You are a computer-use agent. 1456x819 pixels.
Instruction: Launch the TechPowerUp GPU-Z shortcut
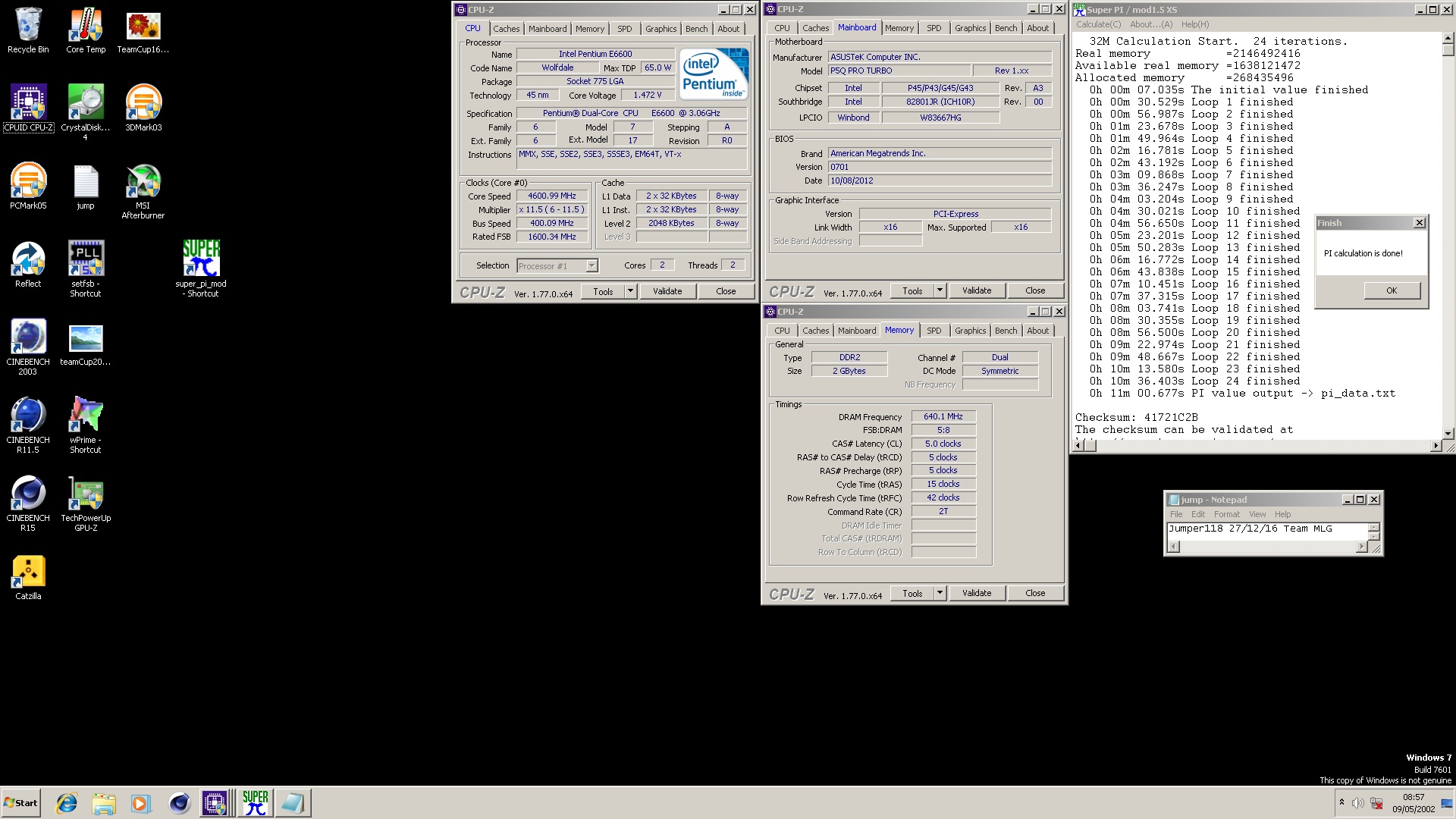click(86, 504)
